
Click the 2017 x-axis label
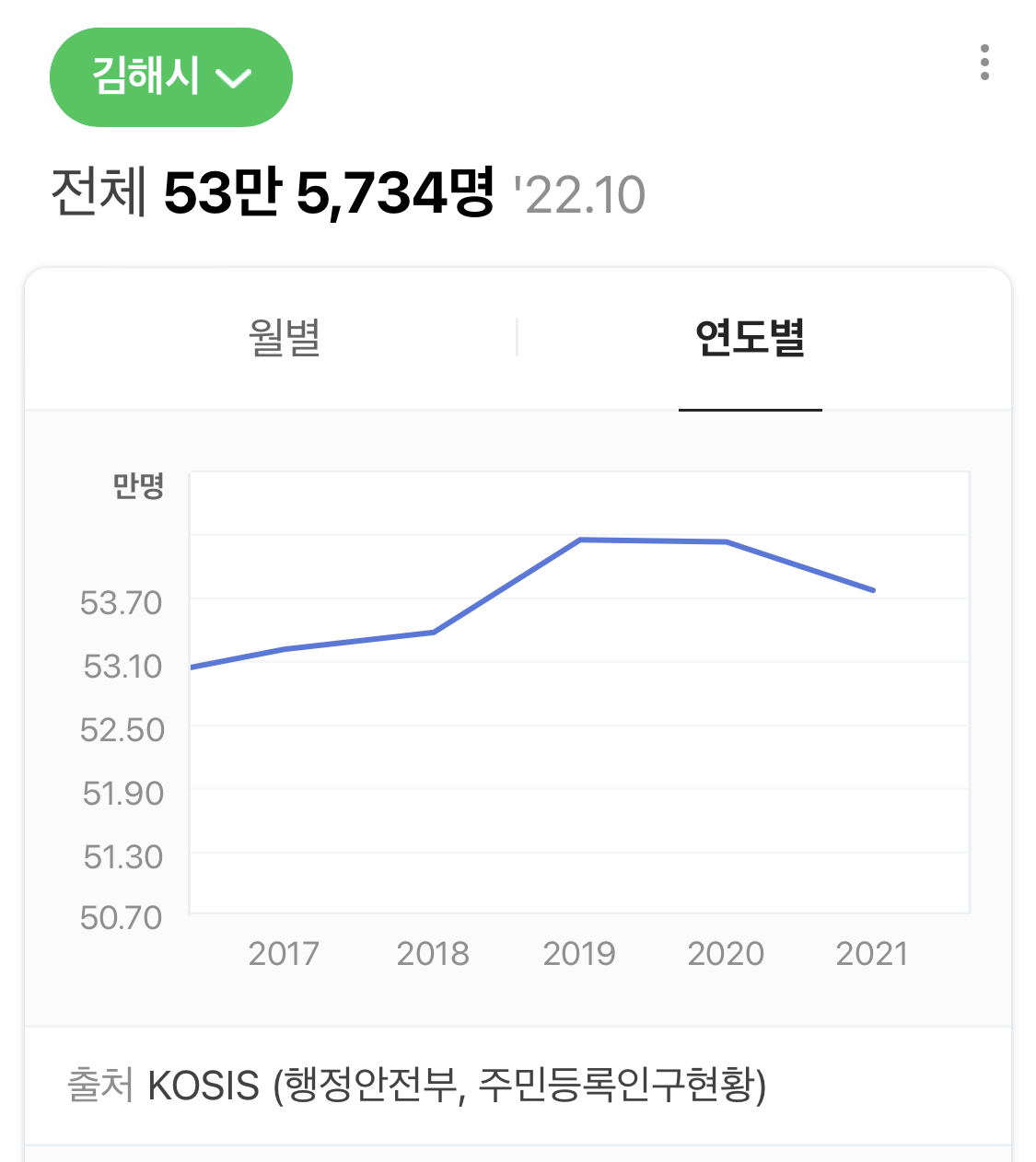click(x=284, y=953)
